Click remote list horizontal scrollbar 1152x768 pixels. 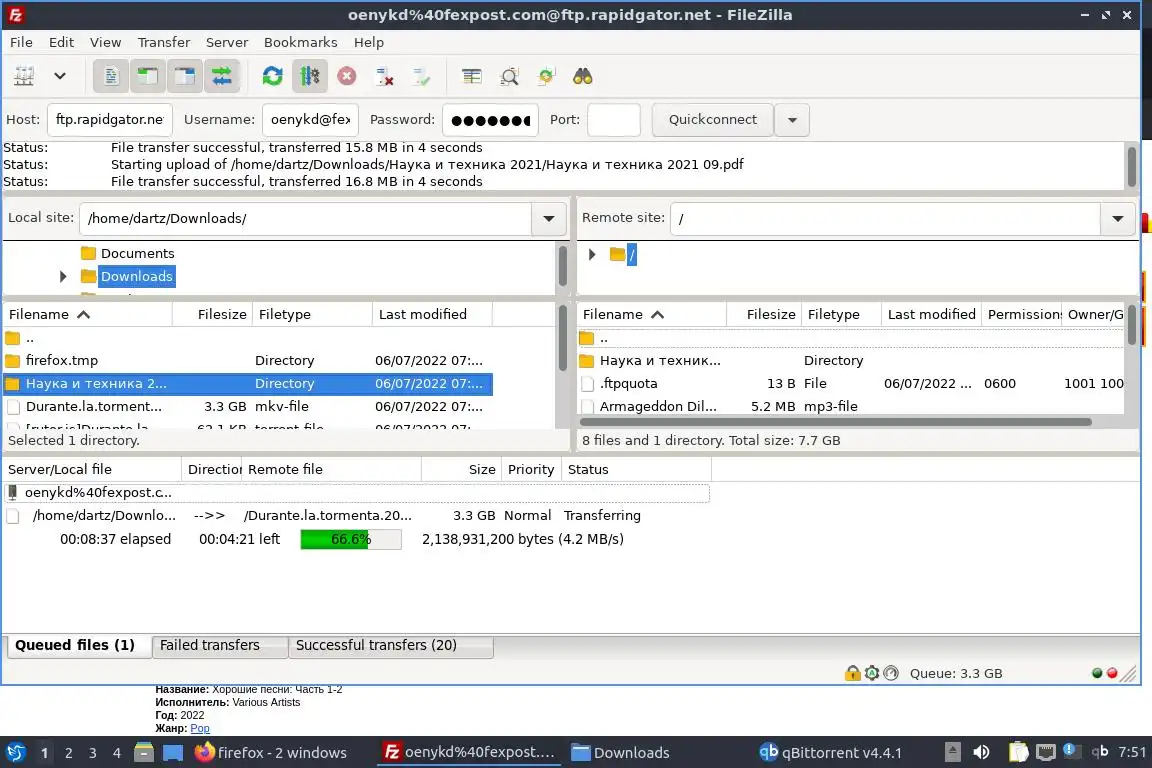tap(835, 422)
